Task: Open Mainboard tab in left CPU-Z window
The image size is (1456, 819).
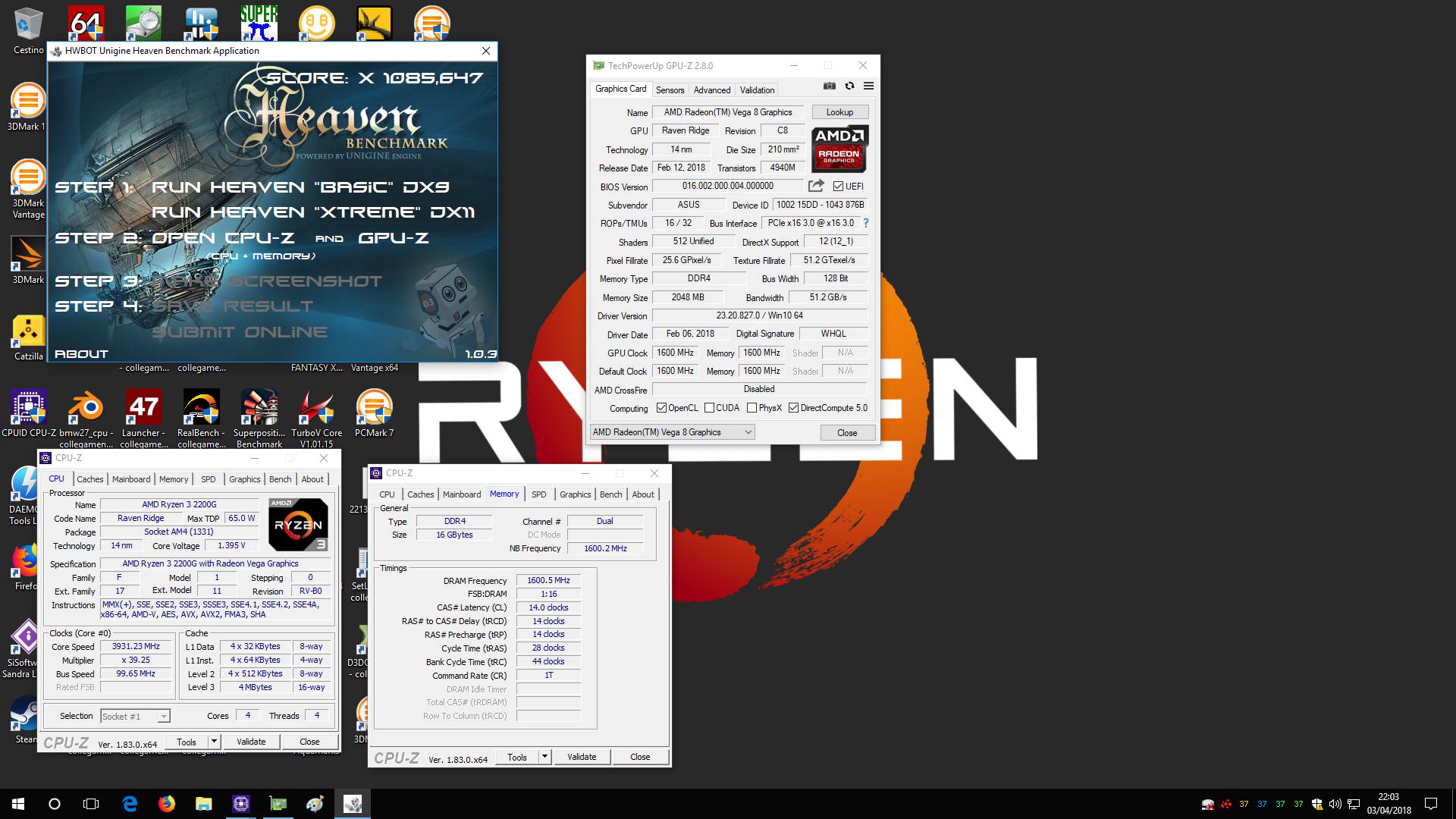Action: coord(131,479)
